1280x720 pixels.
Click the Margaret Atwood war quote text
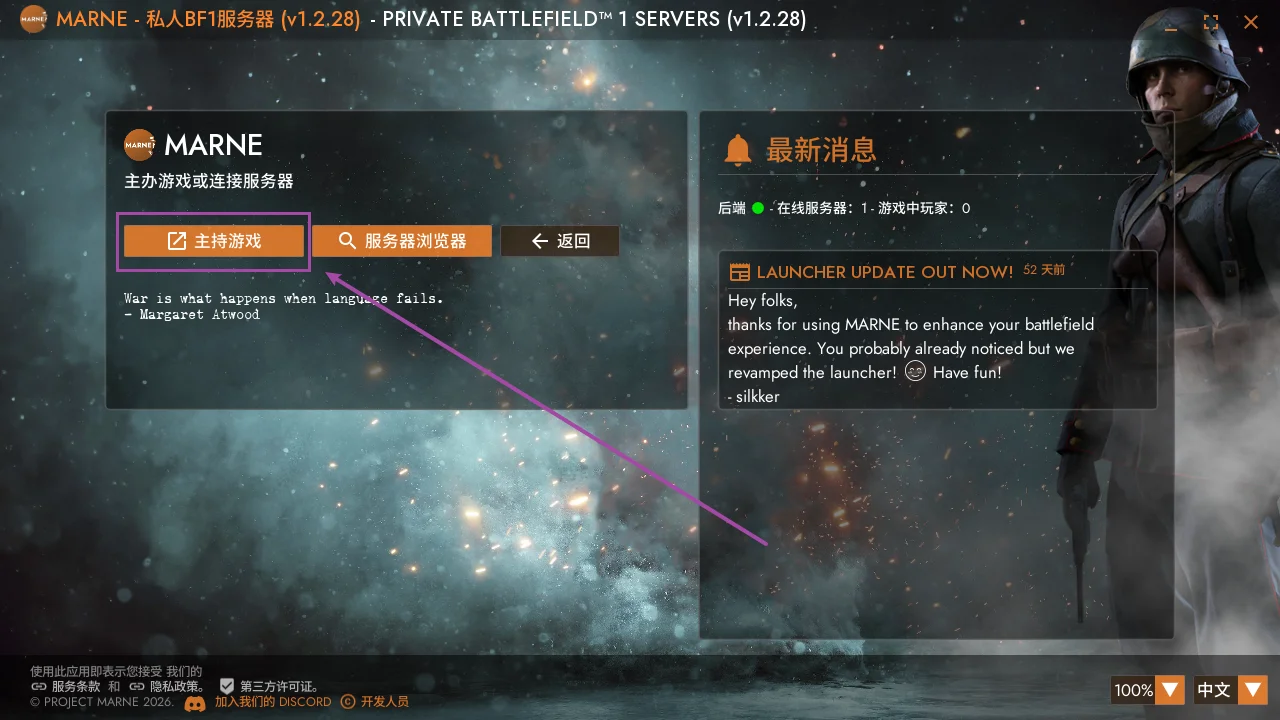(283, 306)
